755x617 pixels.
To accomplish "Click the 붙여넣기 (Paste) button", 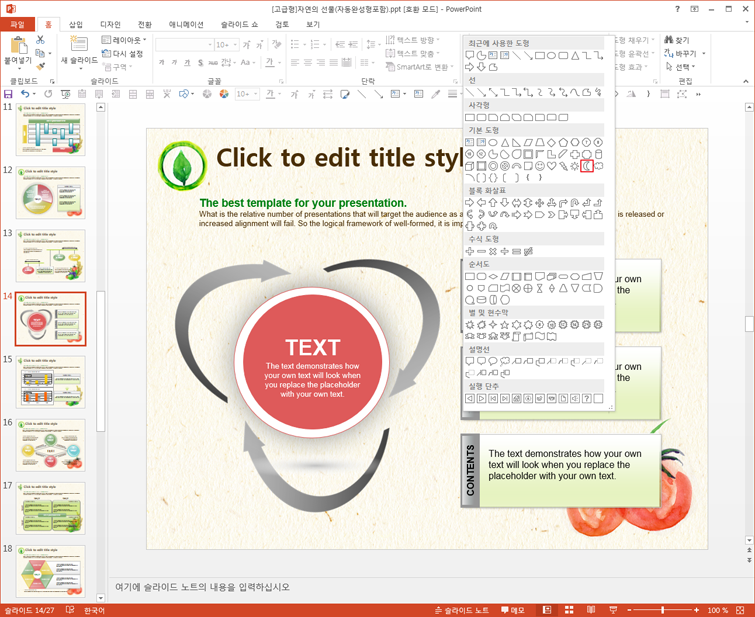I will (x=18, y=51).
